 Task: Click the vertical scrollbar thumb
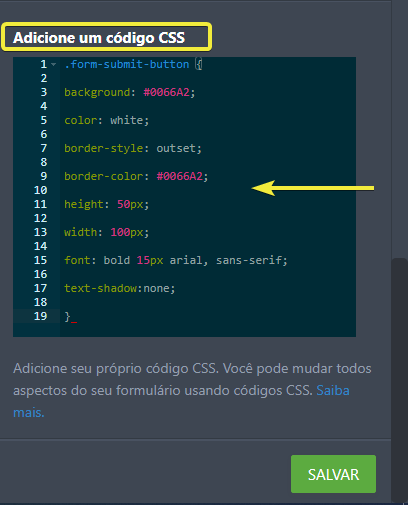[x=399, y=380]
